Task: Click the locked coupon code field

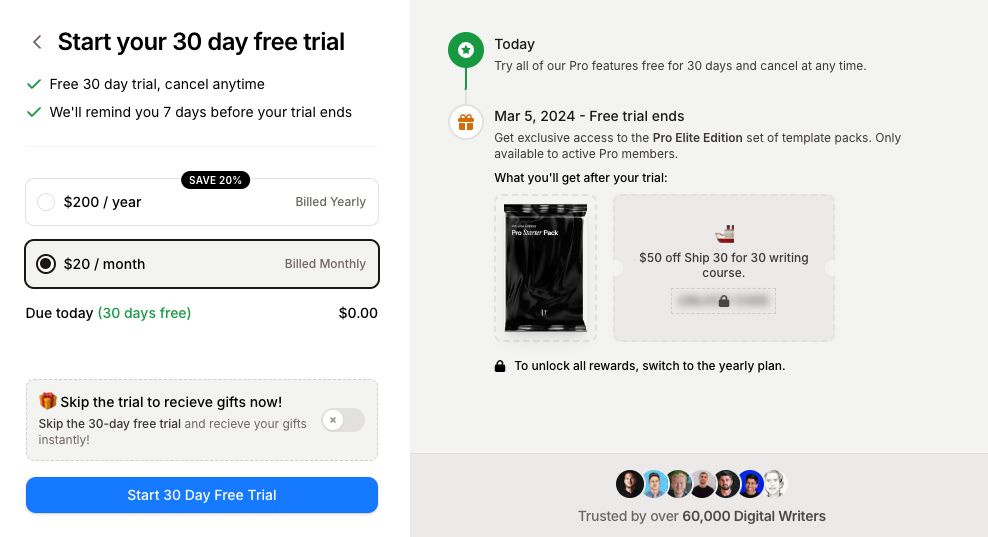Action: tap(723, 300)
